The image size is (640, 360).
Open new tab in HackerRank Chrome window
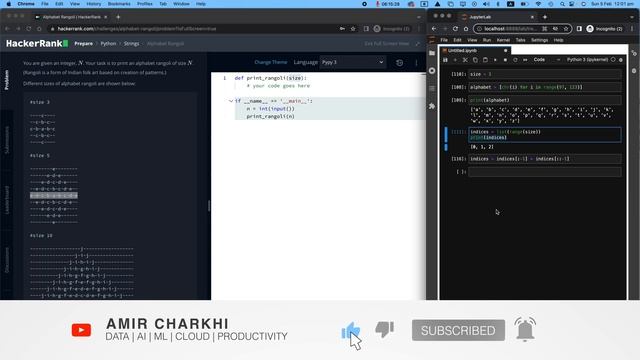point(118,17)
